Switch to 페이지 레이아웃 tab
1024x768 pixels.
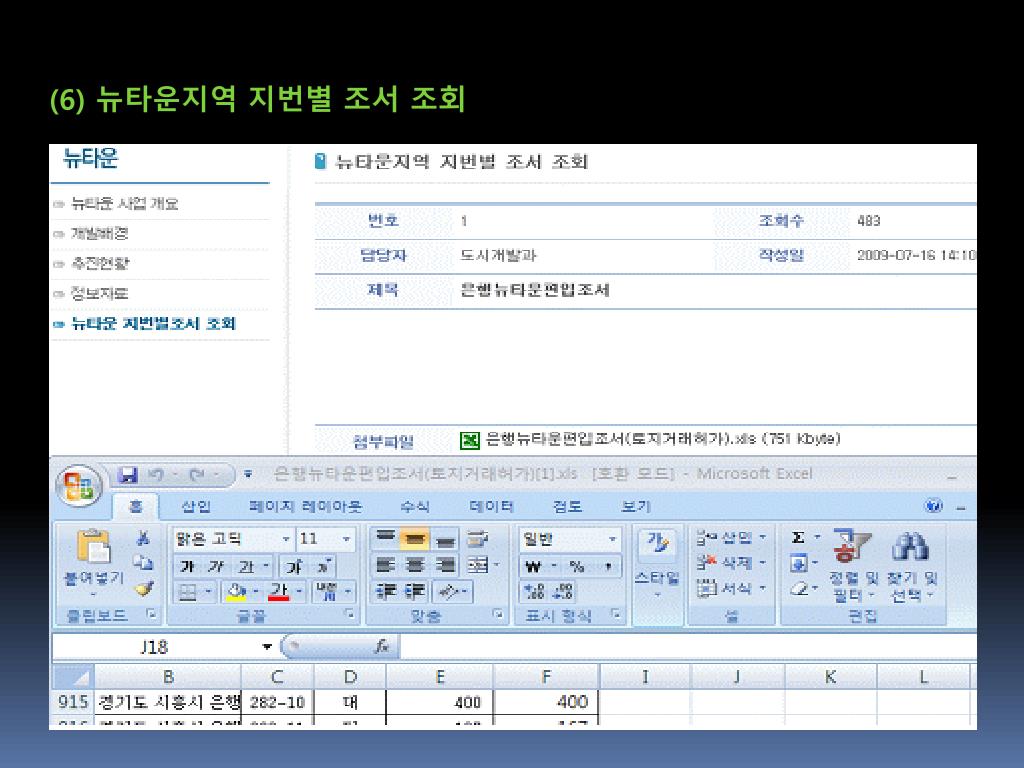[305, 507]
